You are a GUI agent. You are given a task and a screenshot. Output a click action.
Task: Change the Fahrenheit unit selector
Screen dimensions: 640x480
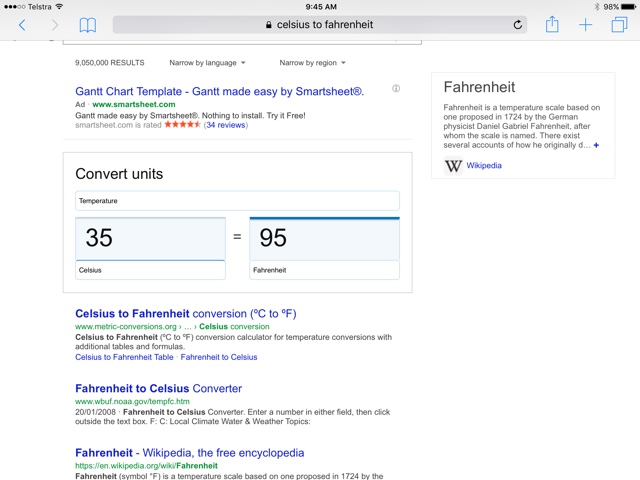click(324, 270)
